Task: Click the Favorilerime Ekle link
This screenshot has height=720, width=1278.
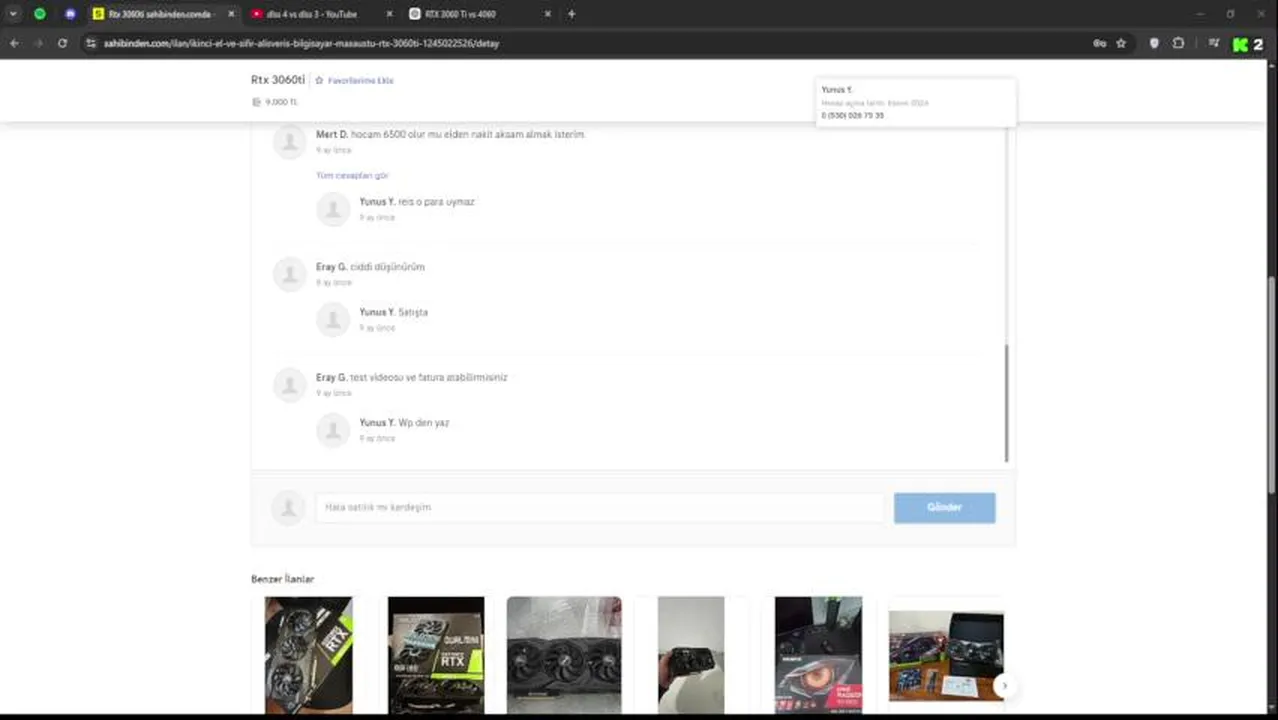Action: tap(360, 80)
